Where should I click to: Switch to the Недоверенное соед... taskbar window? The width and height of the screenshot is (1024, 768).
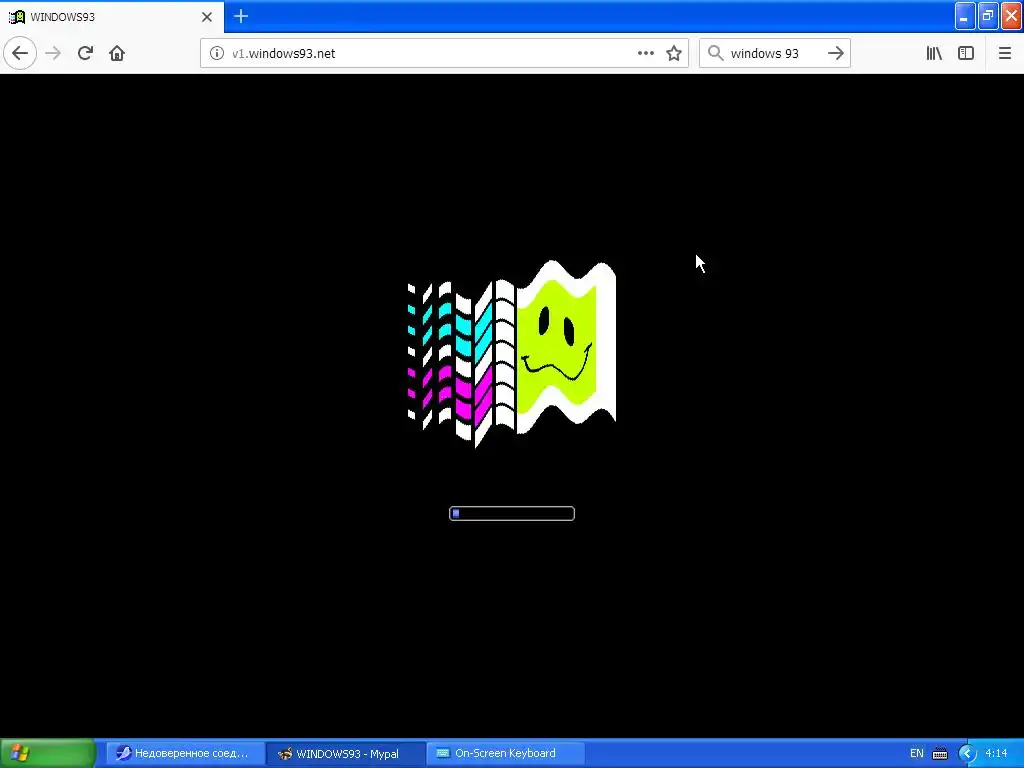coord(185,753)
